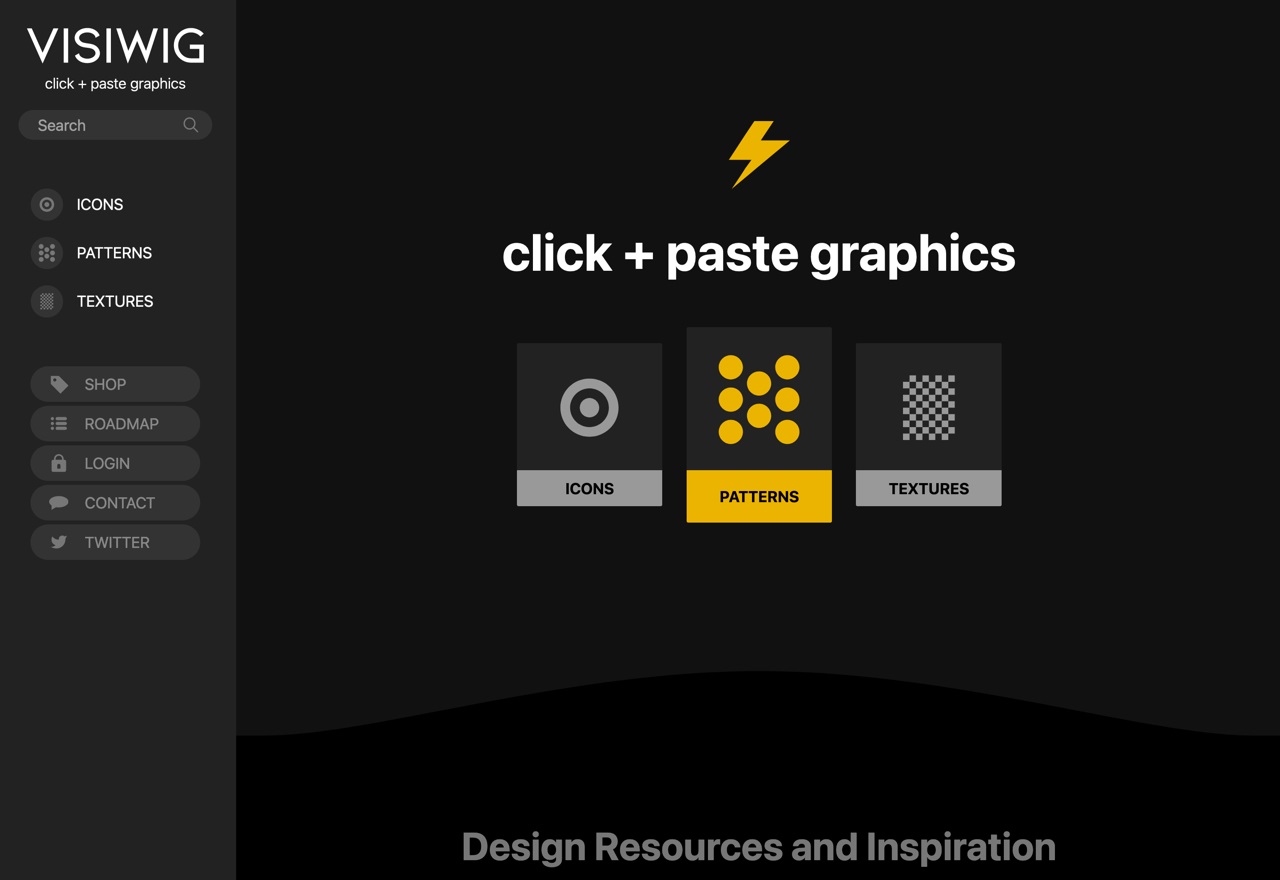
Task: Click the TWITTER button
Action: (115, 542)
